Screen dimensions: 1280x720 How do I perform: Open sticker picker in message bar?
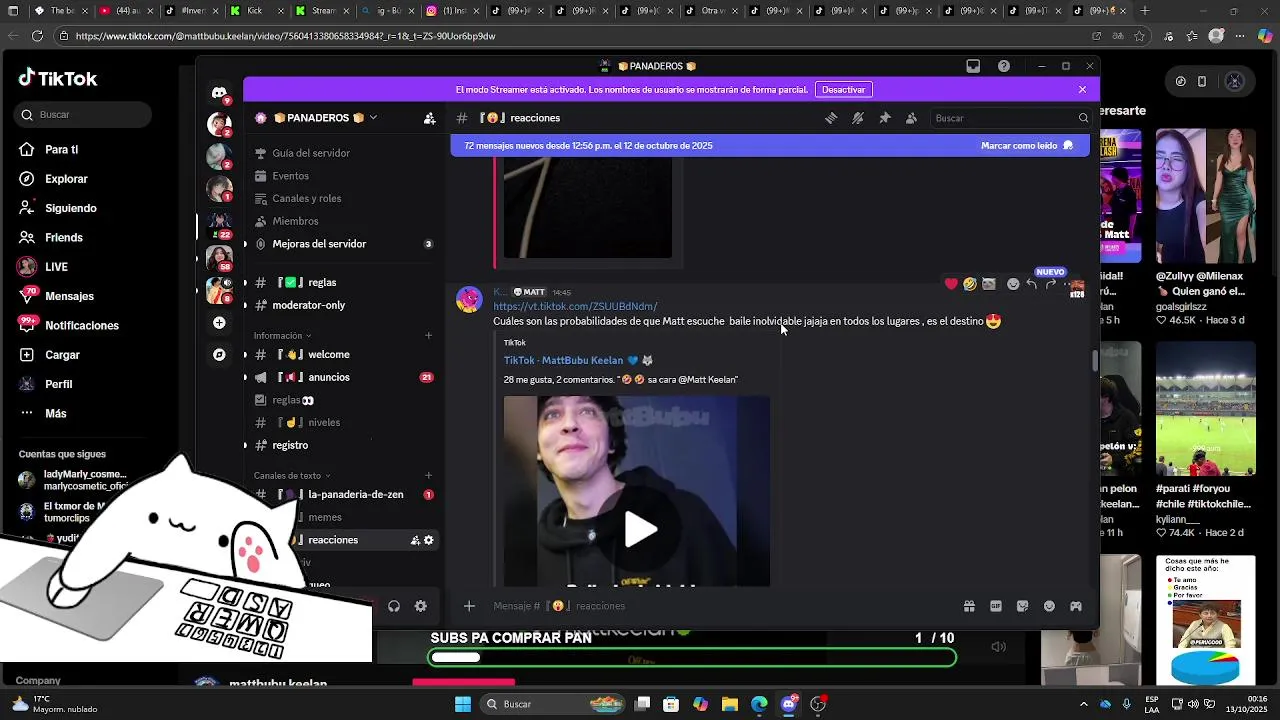pos(1022,606)
